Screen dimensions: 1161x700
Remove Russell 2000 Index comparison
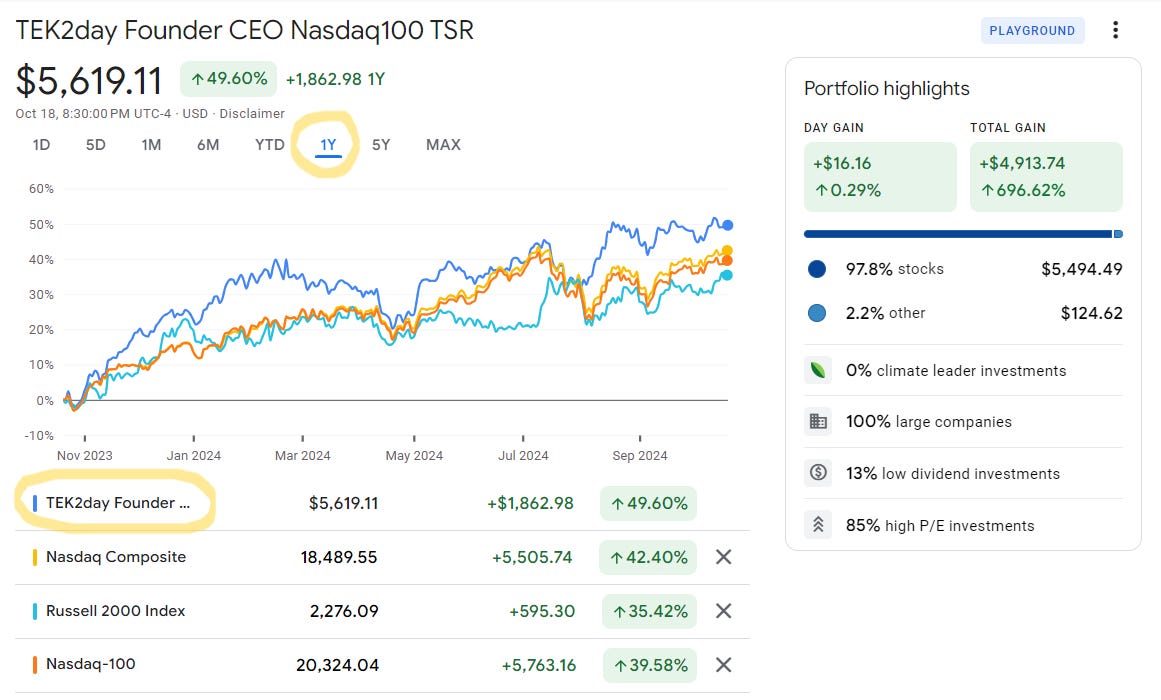click(x=723, y=611)
